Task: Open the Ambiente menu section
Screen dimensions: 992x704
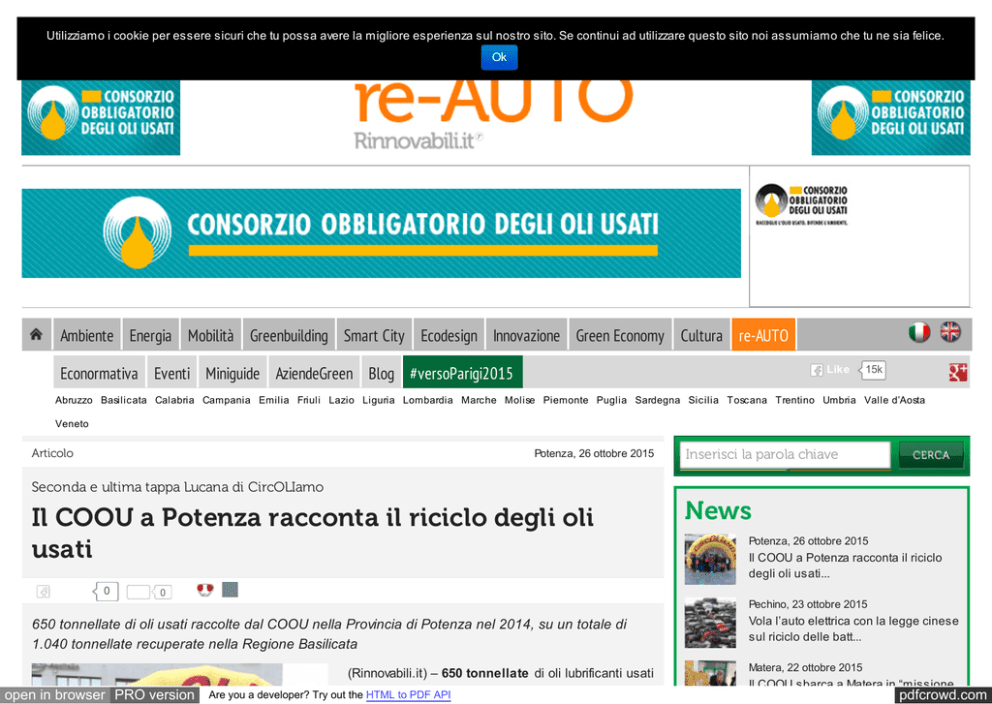Action: coord(87,336)
